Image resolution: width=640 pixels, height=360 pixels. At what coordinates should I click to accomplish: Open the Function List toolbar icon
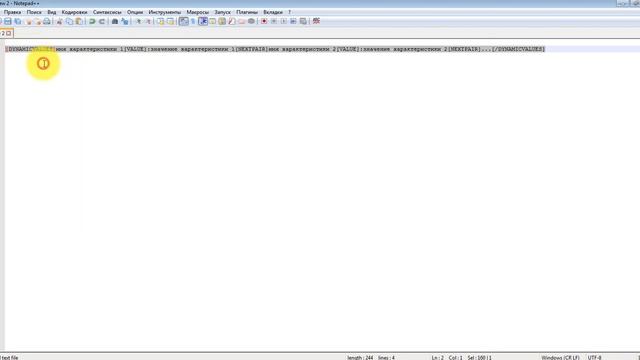tap(232, 21)
